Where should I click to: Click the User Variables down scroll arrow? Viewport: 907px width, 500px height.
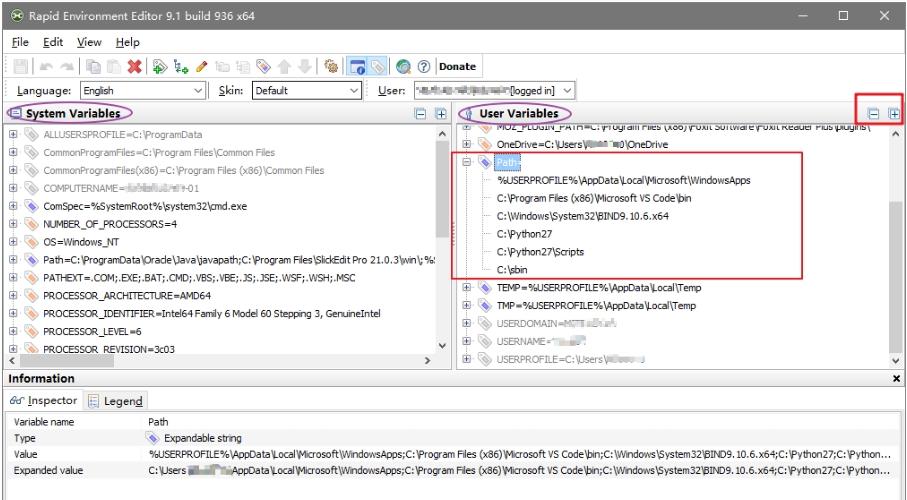[x=895, y=360]
